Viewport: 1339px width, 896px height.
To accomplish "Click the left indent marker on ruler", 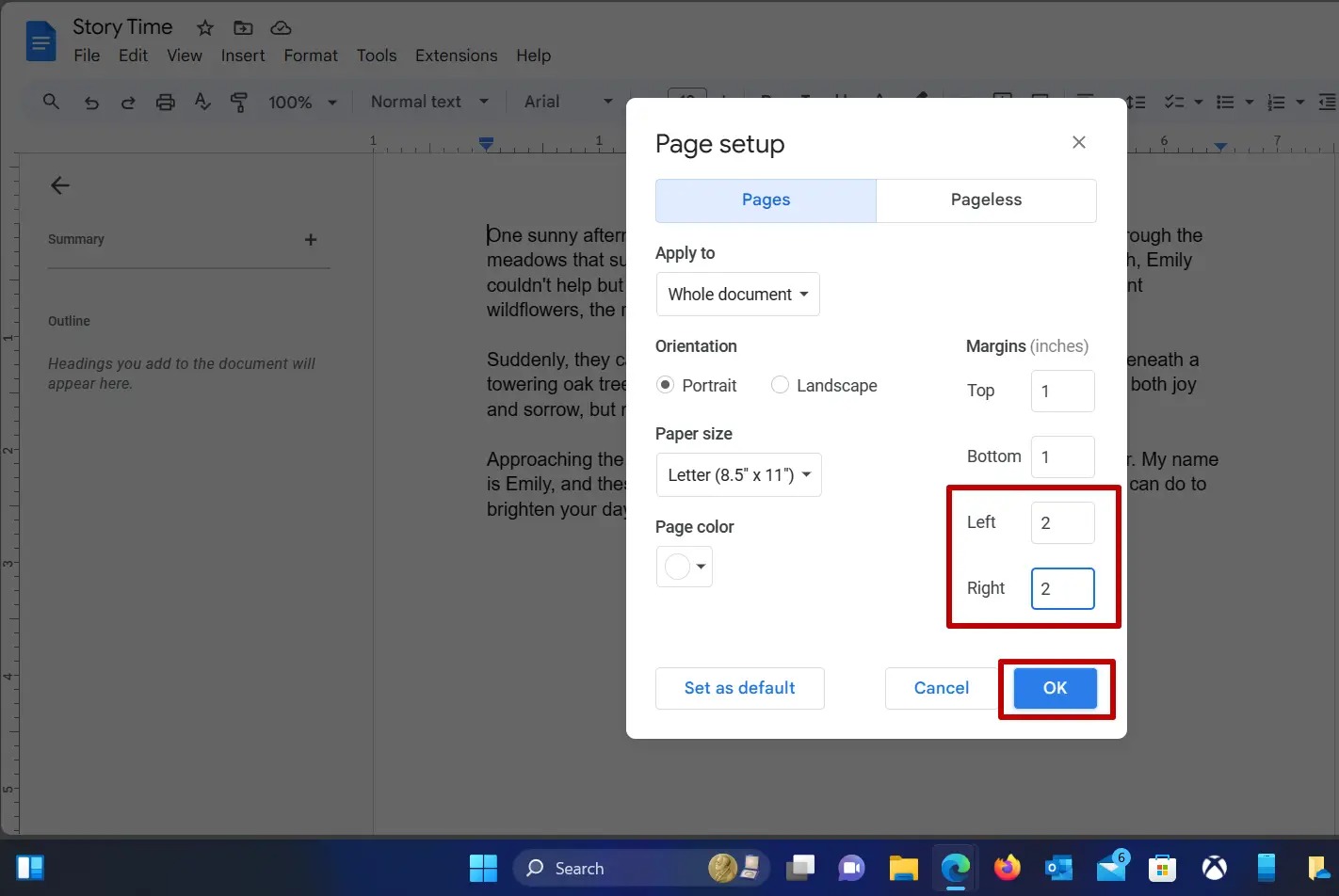I will coord(486,144).
